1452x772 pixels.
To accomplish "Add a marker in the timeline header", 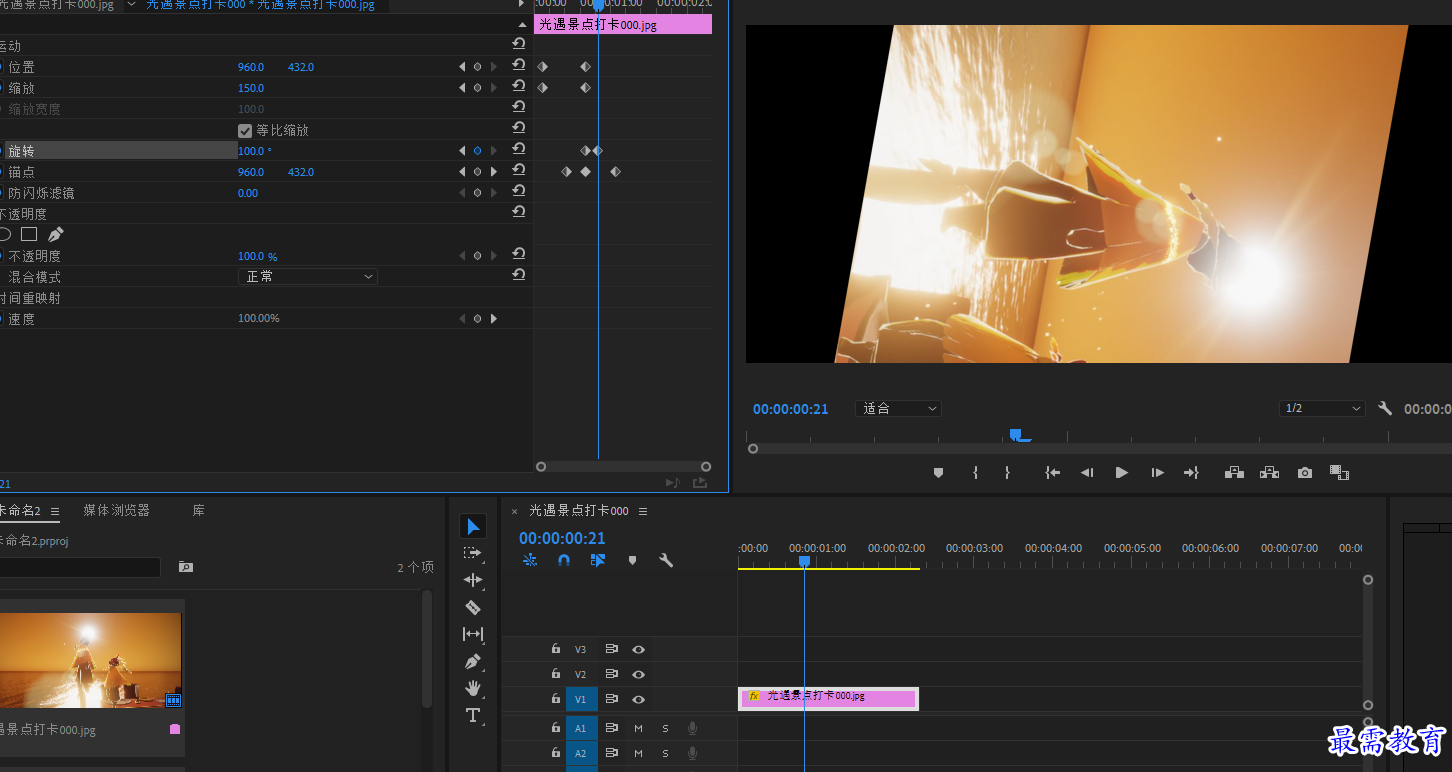I will [x=632, y=560].
